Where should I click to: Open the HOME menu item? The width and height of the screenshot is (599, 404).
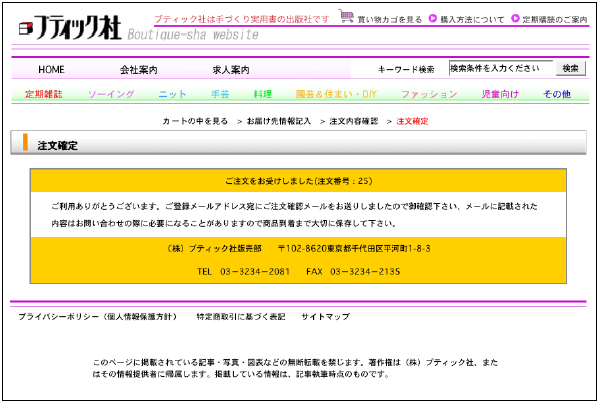coord(51,70)
